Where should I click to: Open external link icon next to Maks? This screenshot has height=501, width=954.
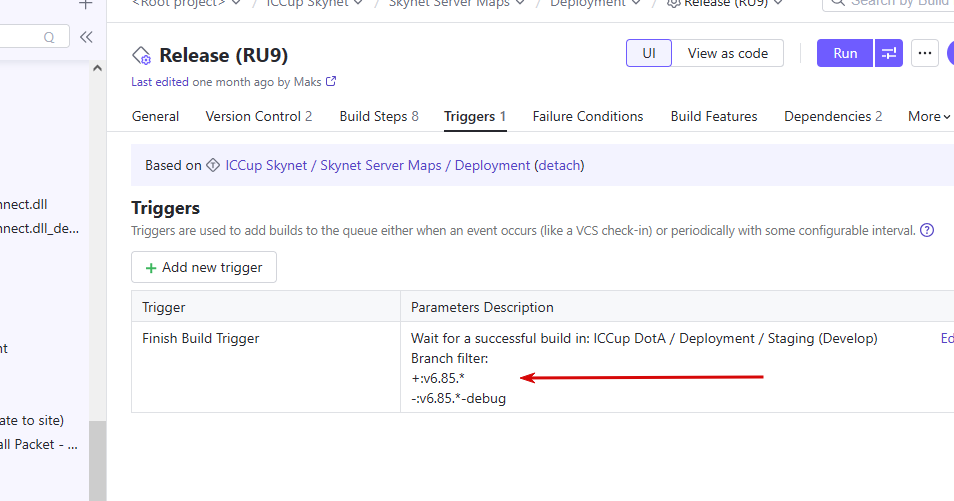[x=331, y=81]
